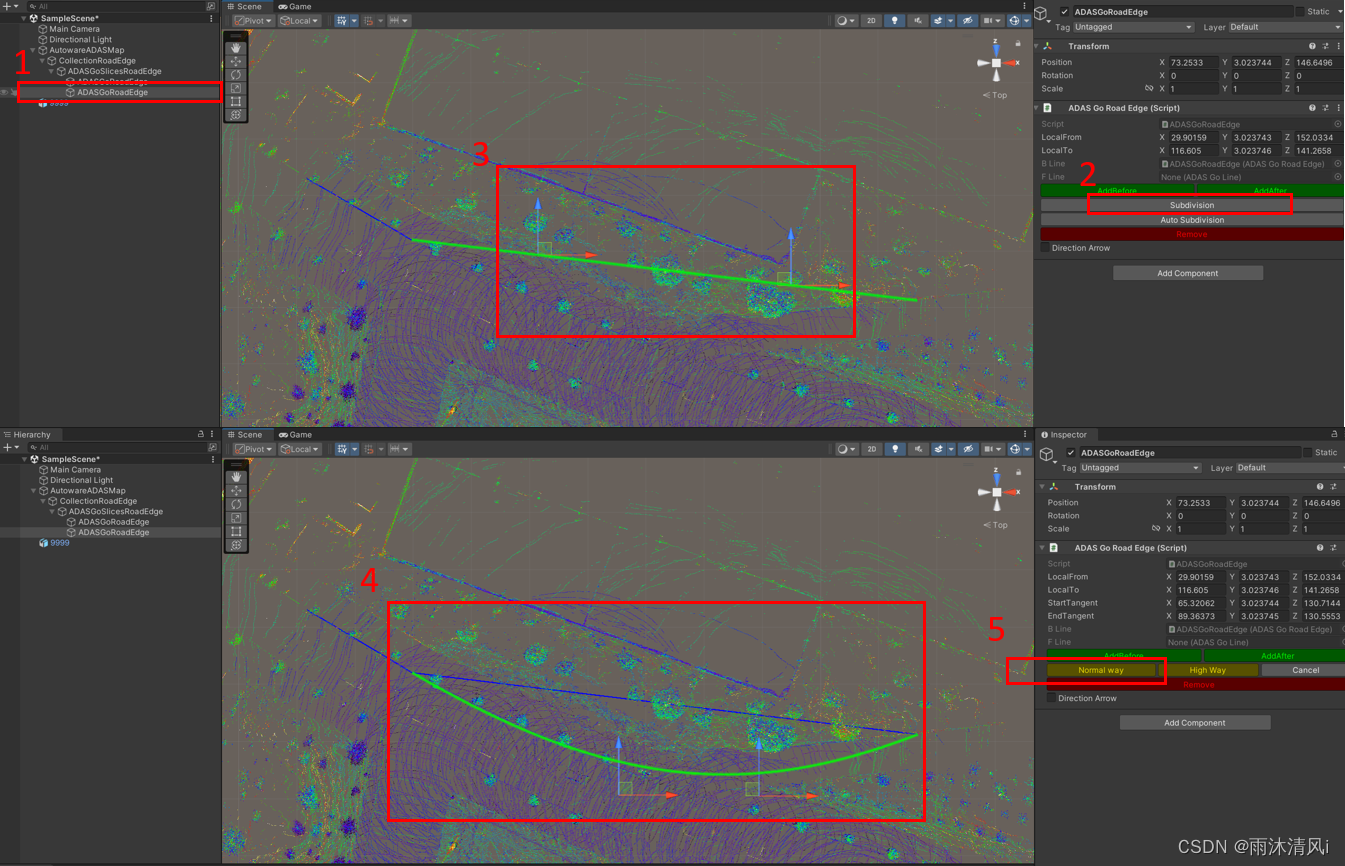Toggle scene audio icon in upper Scene toolbar
The width and height of the screenshot is (1345, 866).
point(918,20)
